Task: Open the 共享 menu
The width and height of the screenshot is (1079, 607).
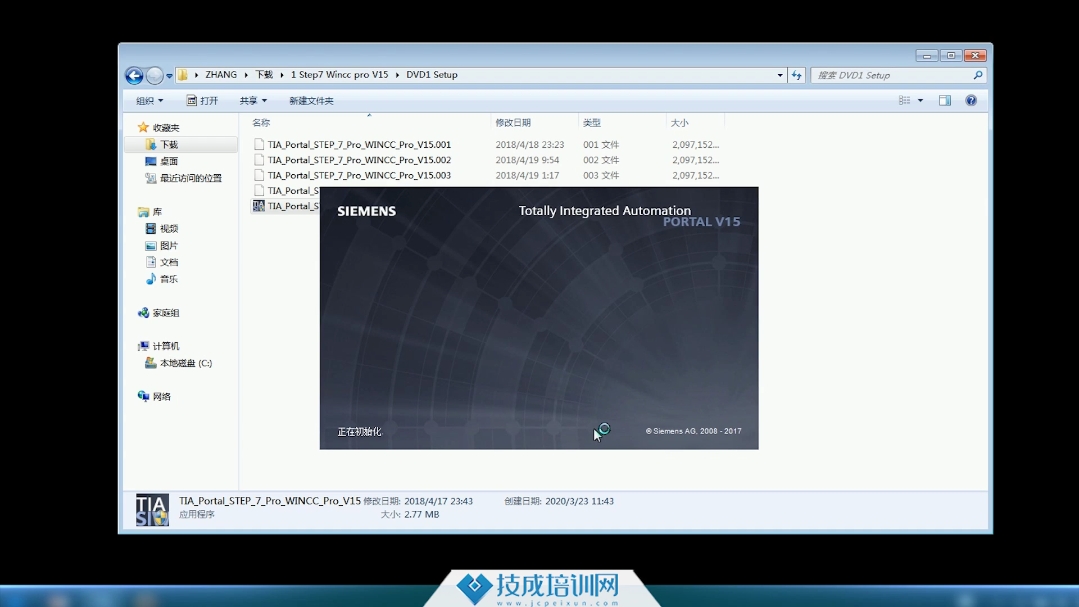Action: (253, 100)
